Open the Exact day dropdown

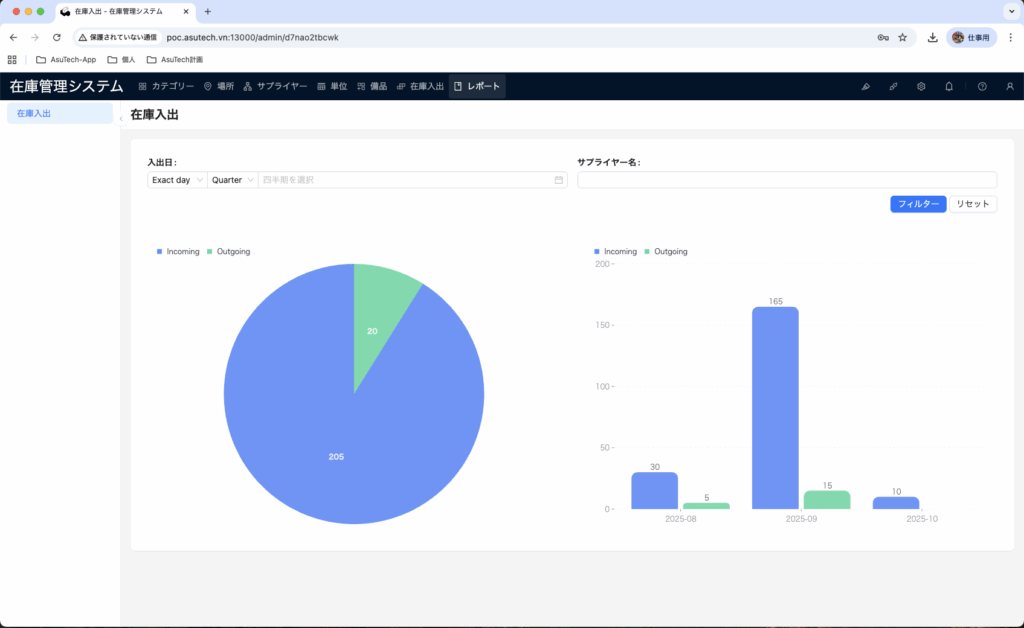pos(177,180)
